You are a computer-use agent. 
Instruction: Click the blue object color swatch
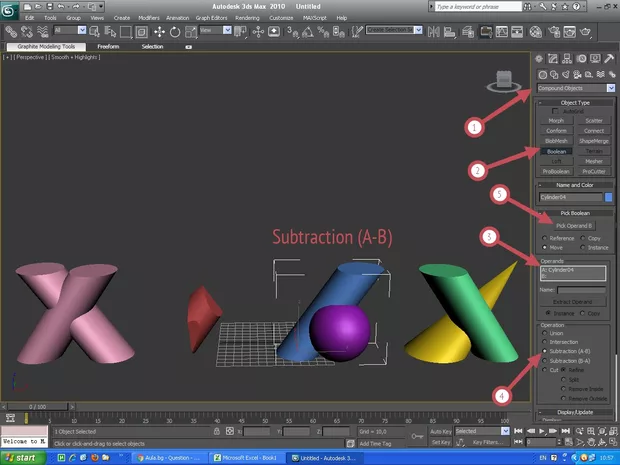[x=608, y=197]
